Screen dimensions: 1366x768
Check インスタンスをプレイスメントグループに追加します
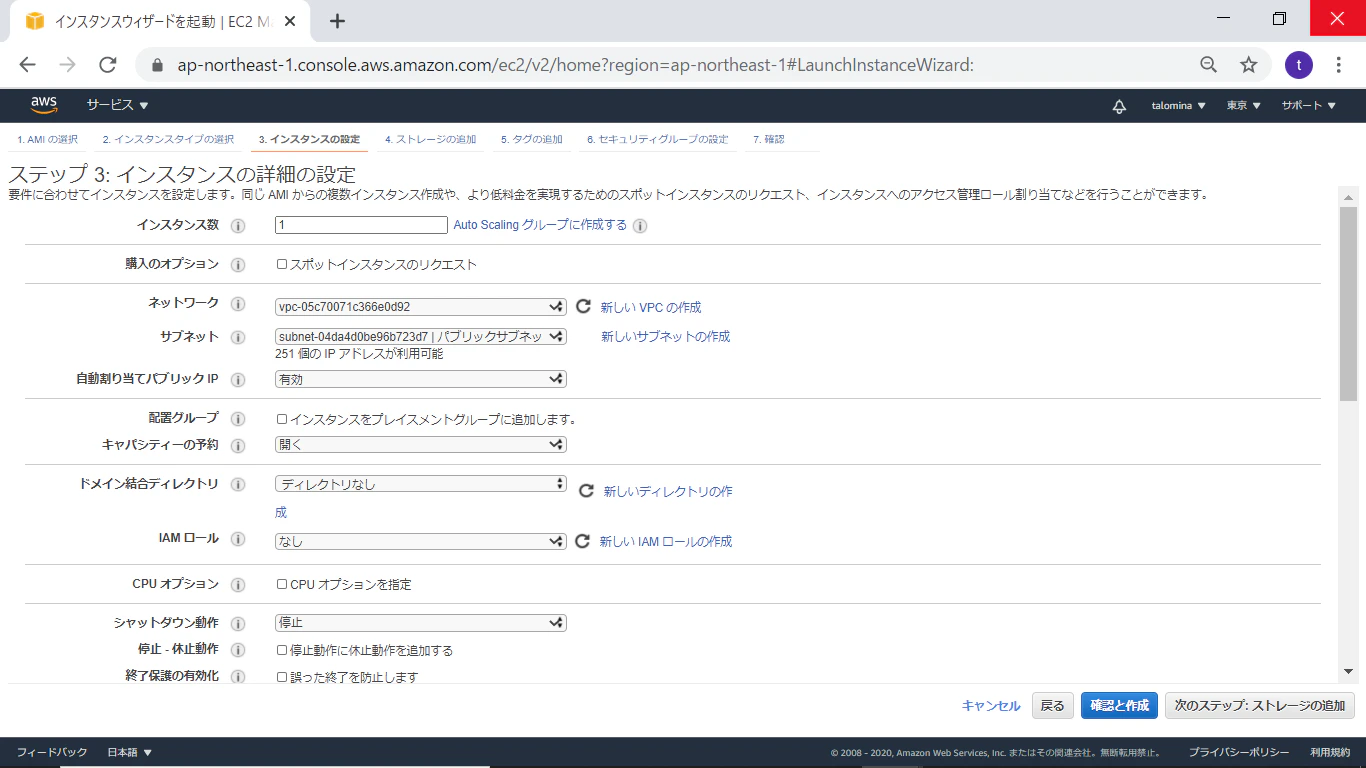pyautogui.click(x=282, y=419)
